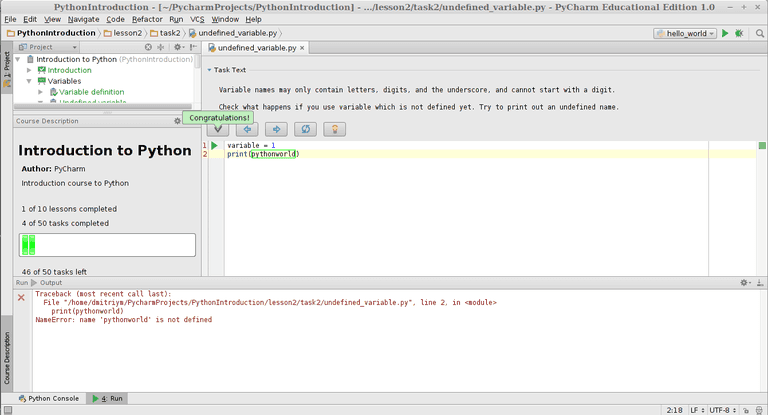Image resolution: width=768 pixels, height=415 pixels.
Task: Click PythonIntroduction in the breadcrumb bar
Action: tap(51, 33)
